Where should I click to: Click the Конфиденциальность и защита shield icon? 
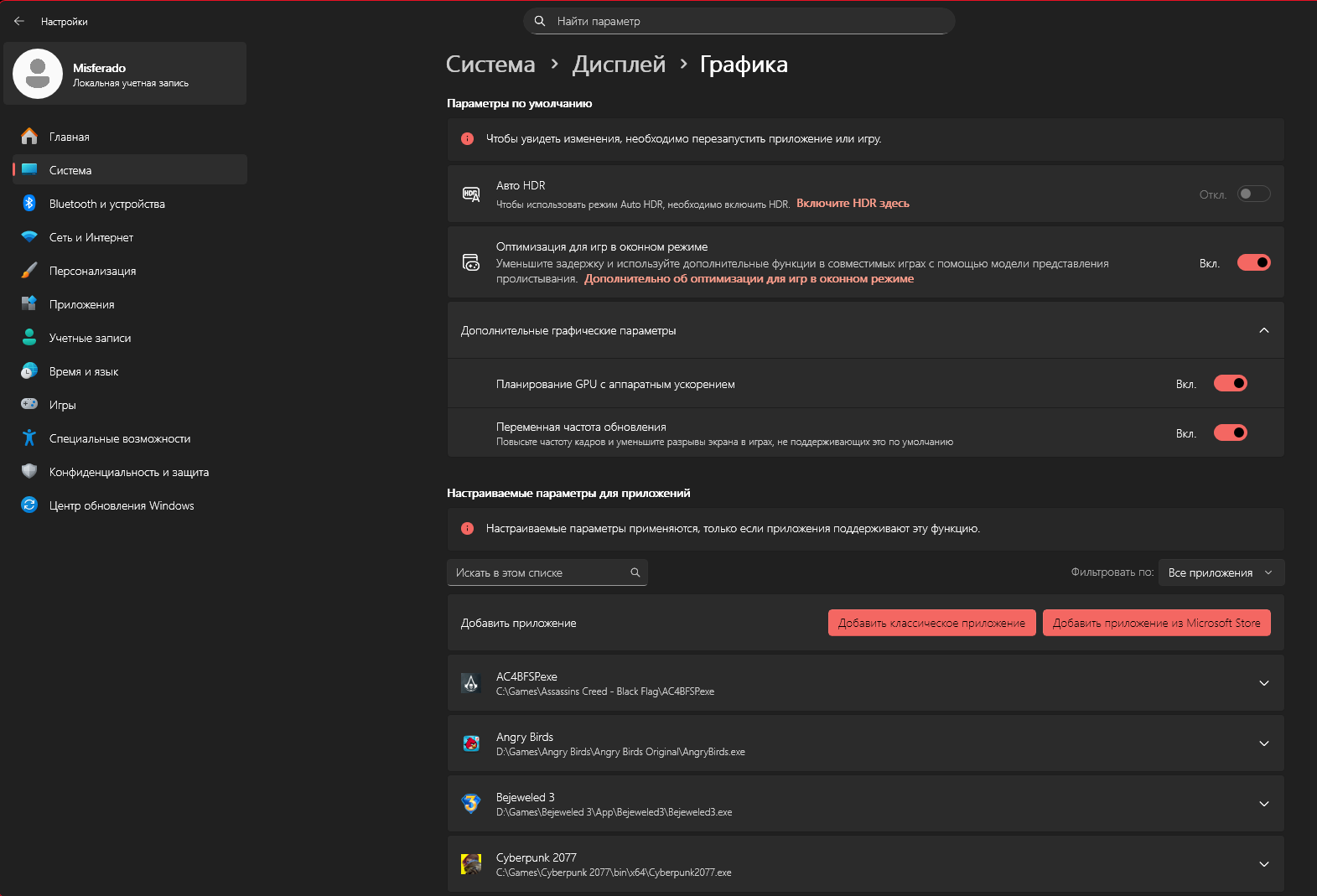pyautogui.click(x=29, y=472)
